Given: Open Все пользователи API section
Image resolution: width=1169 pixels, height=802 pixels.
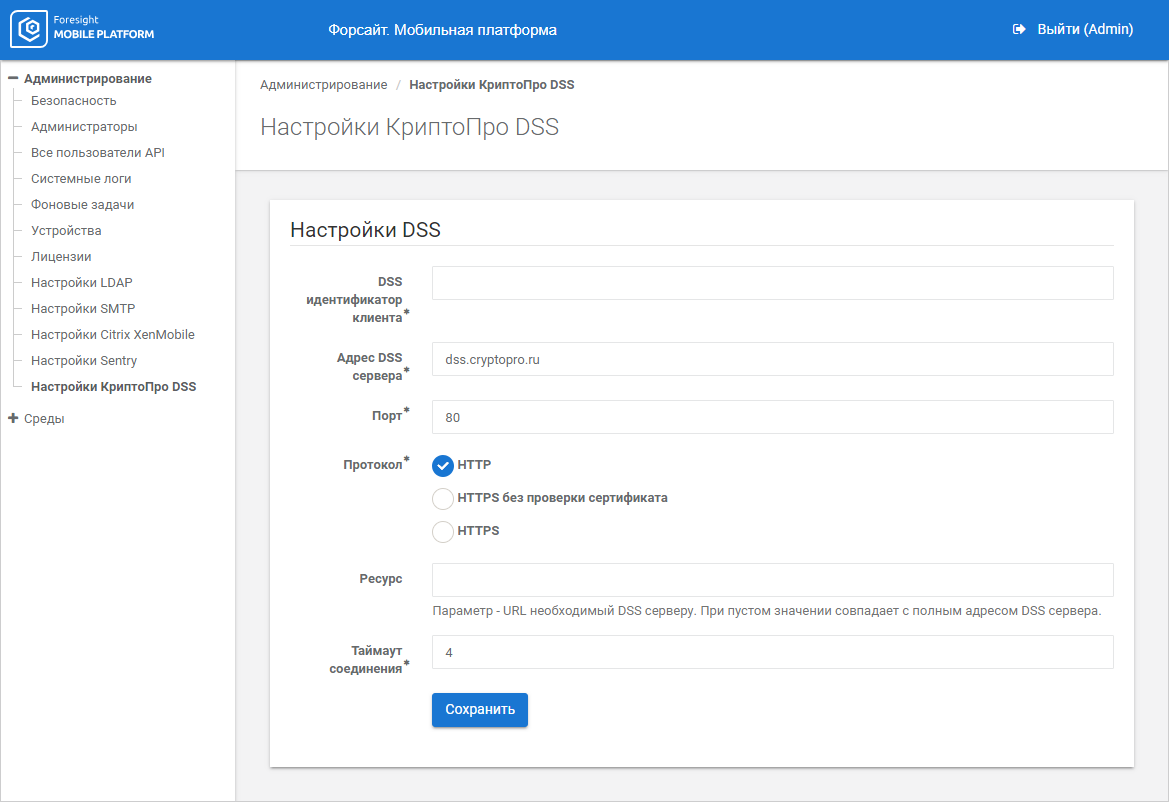Looking at the screenshot, I should 97,153.
